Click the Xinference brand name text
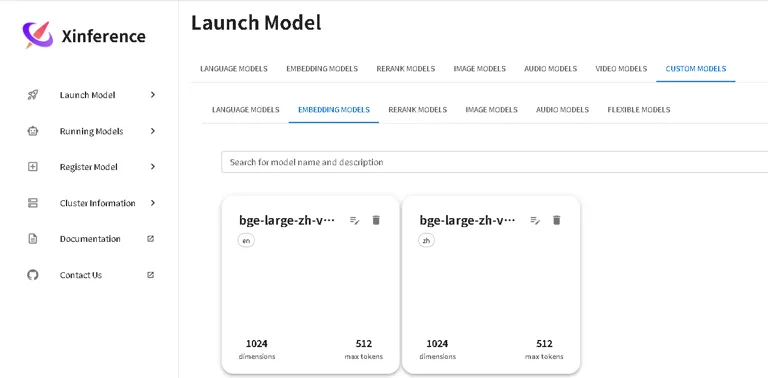The height and width of the screenshot is (378, 769). (x=103, y=36)
